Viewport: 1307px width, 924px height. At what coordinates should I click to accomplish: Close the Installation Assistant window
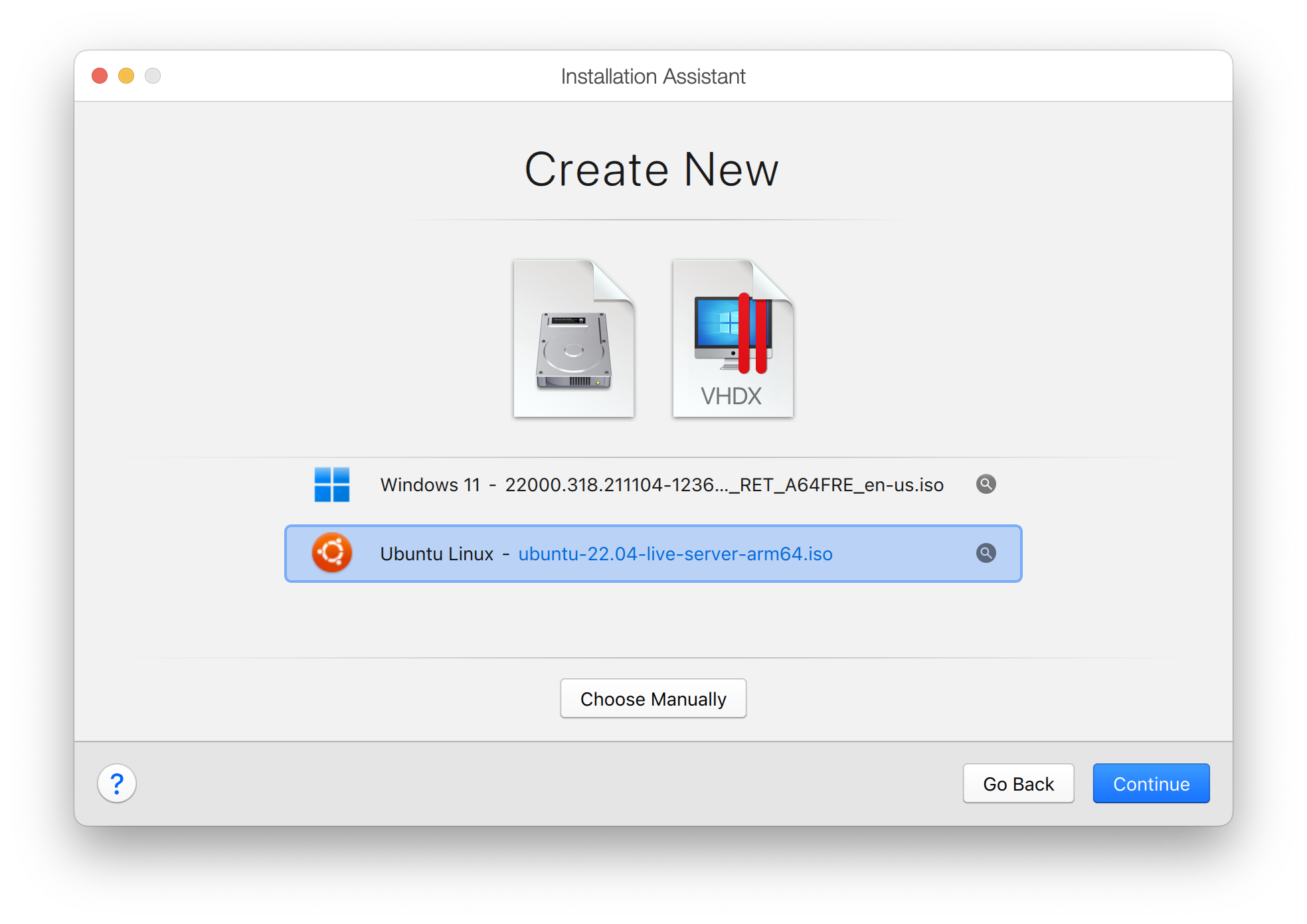[x=100, y=76]
